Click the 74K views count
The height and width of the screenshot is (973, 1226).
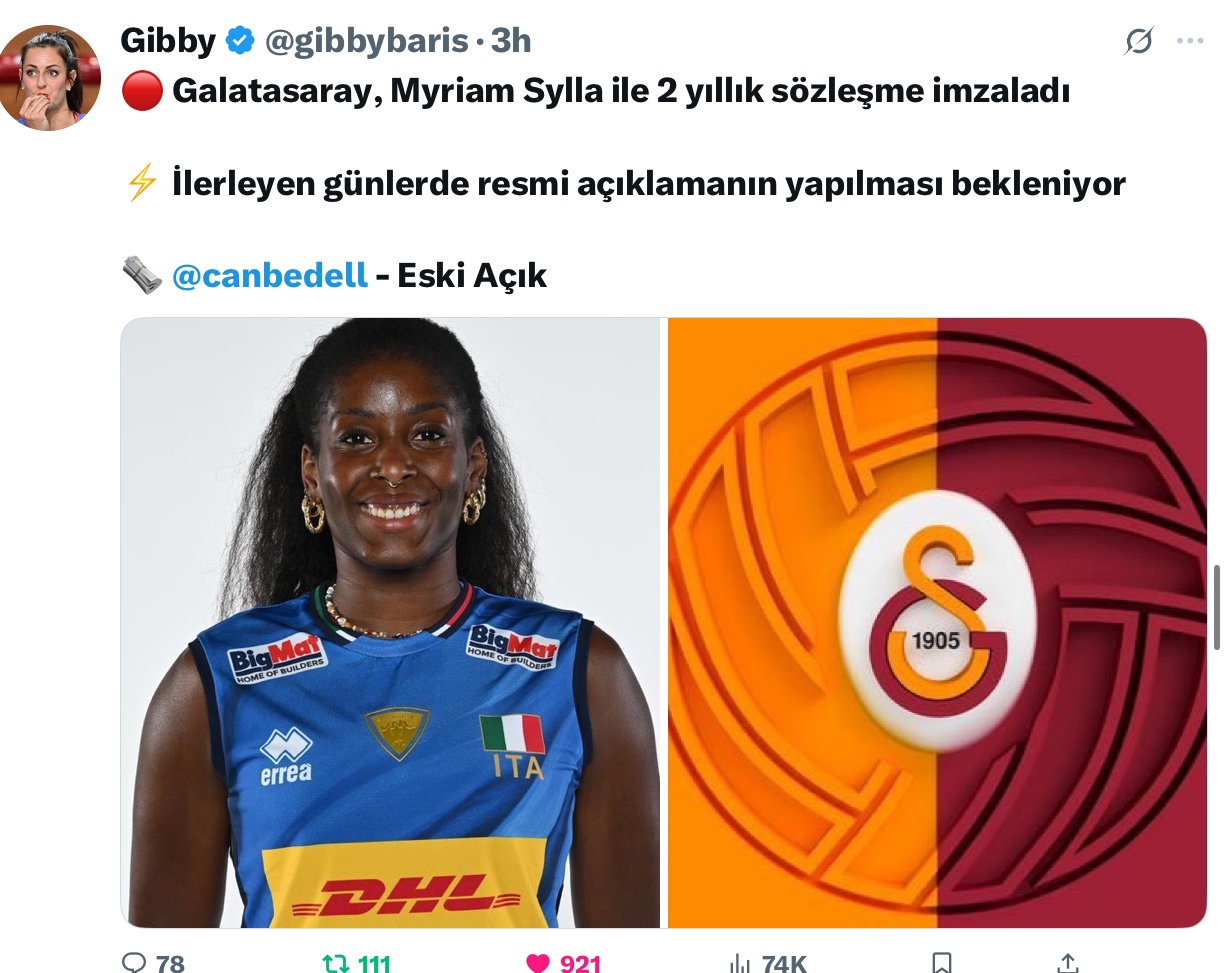[x=784, y=963]
